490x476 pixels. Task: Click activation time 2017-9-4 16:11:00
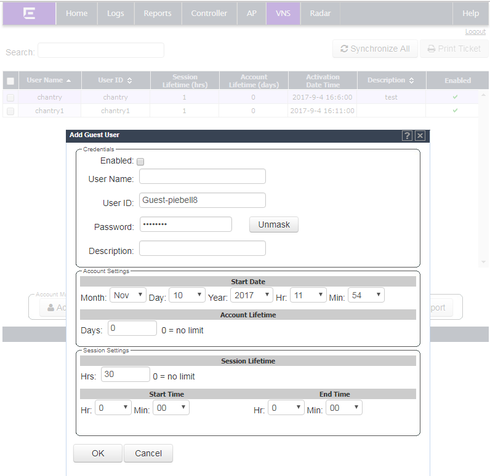tap(322, 111)
